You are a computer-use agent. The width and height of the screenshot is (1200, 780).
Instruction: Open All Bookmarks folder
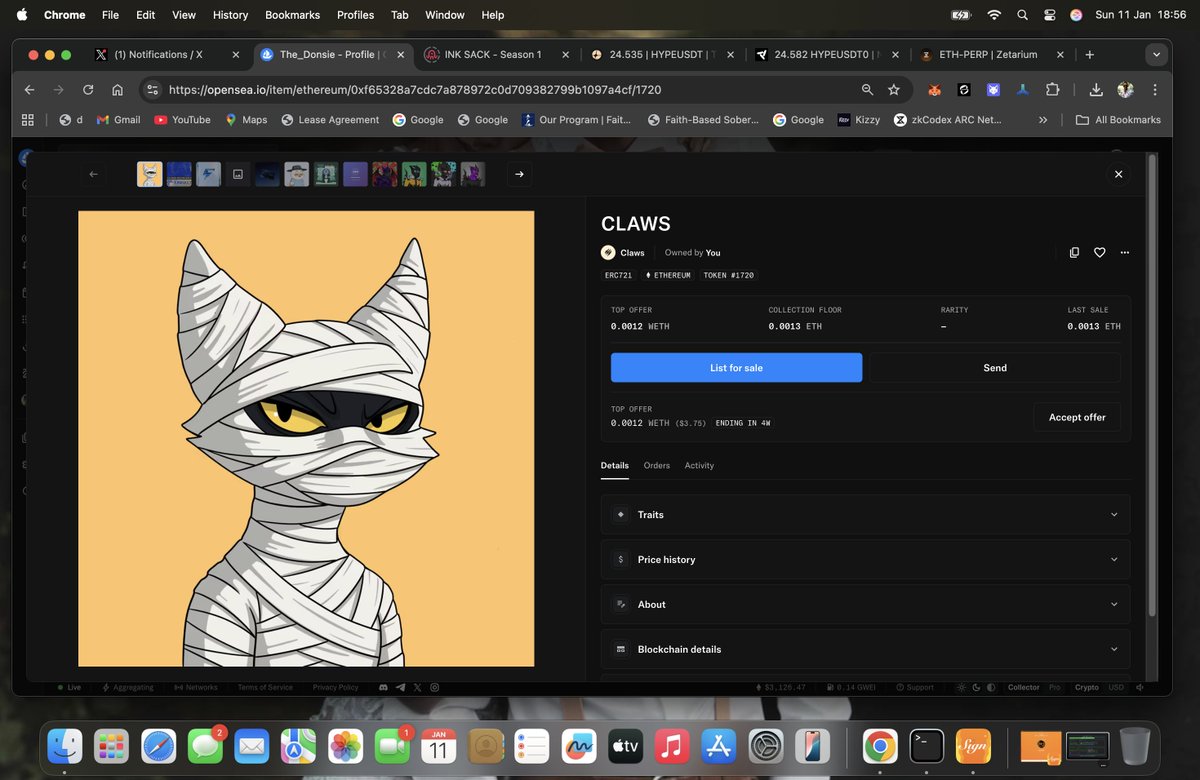[1118, 120]
